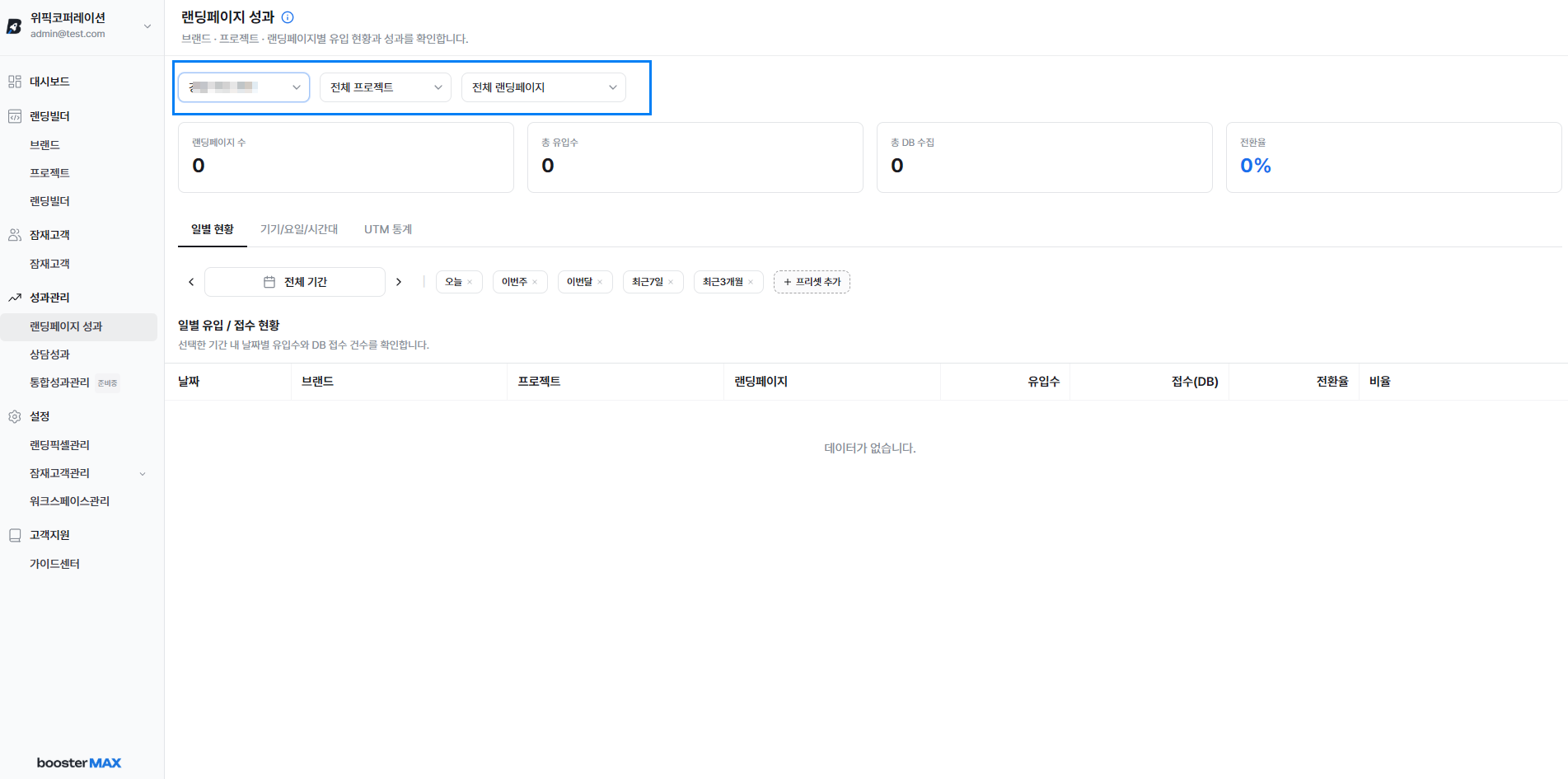1568x779 pixels.
Task: Switch to the UTM 통계 tab
Action: (x=388, y=229)
